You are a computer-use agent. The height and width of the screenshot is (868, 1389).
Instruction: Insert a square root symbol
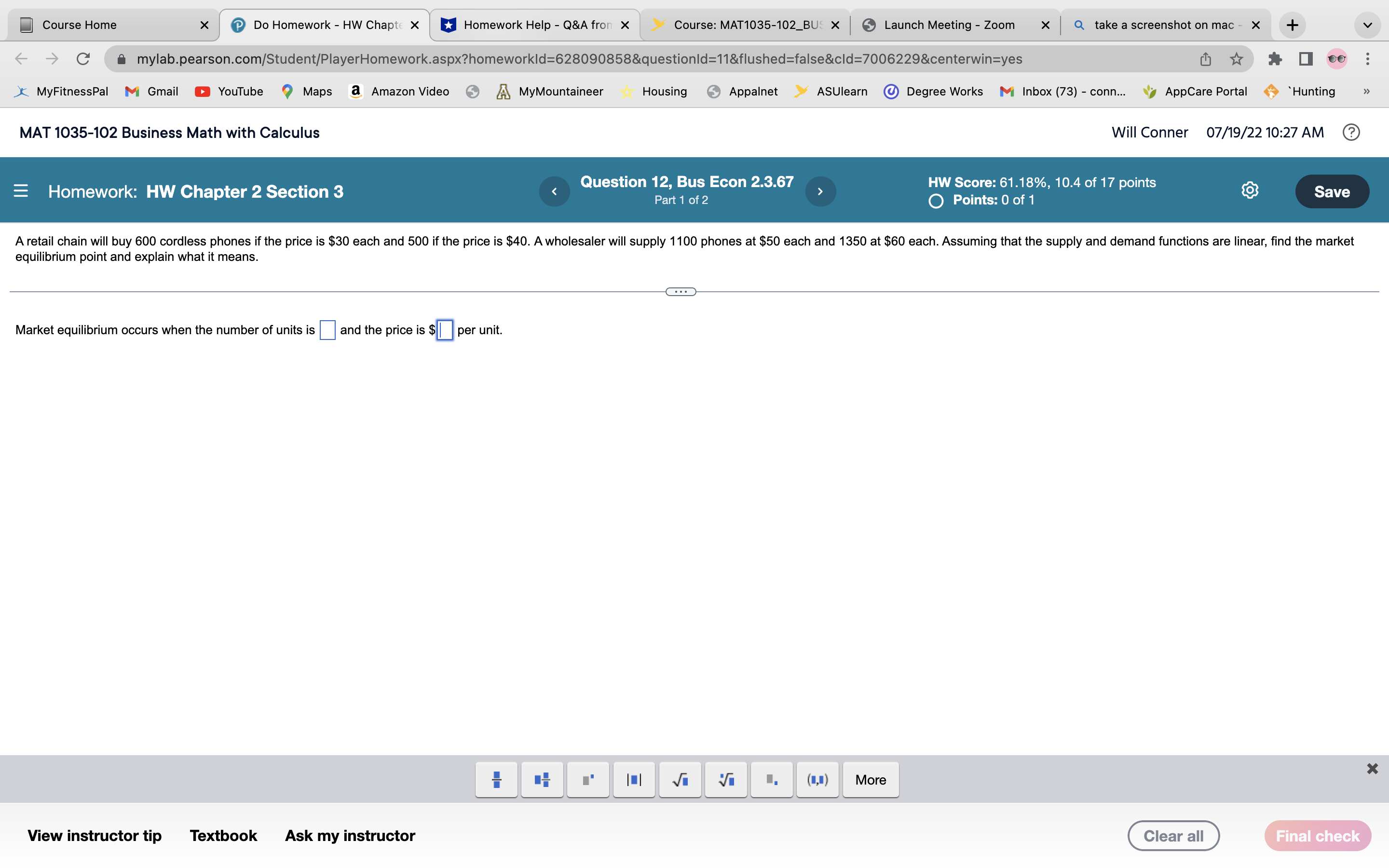tap(680, 780)
